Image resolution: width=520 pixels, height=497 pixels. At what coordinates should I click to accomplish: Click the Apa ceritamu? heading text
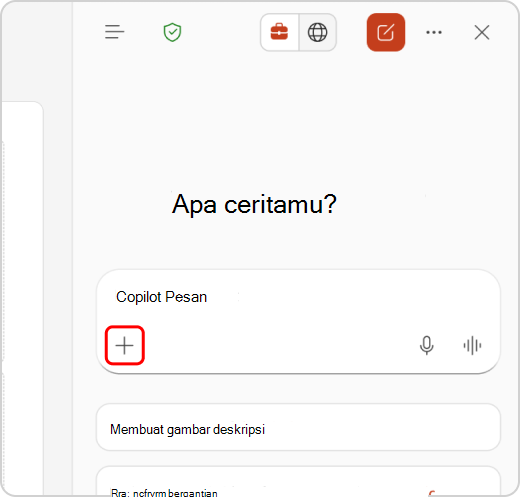[254, 204]
